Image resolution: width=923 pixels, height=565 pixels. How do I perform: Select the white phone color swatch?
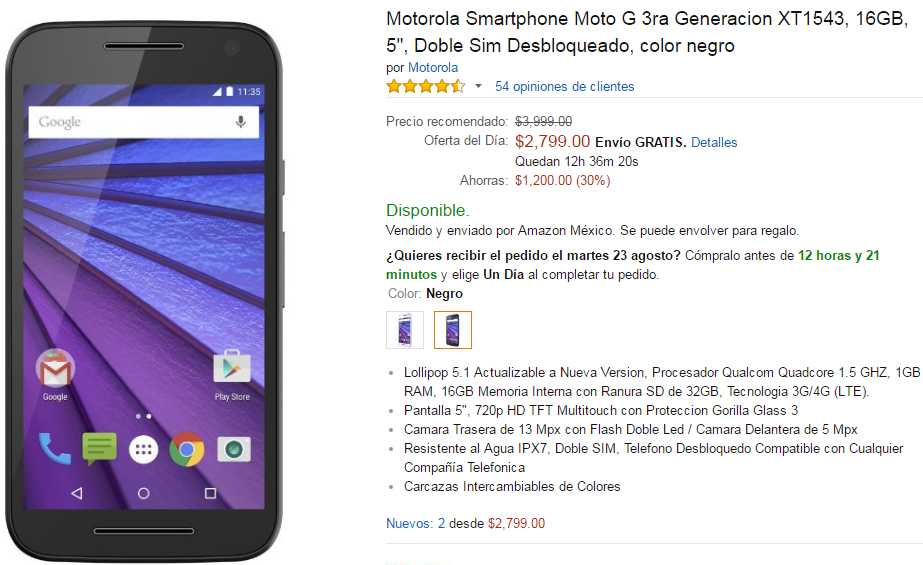click(405, 330)
